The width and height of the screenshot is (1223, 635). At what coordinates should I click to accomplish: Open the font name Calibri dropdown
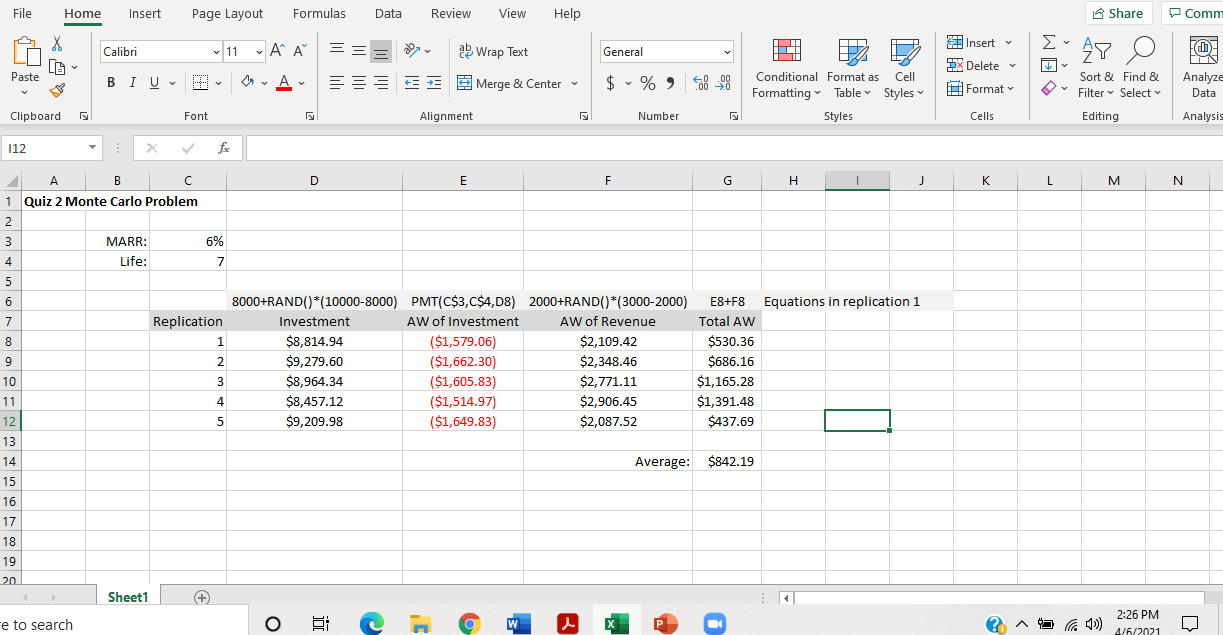tap(217, 52)
